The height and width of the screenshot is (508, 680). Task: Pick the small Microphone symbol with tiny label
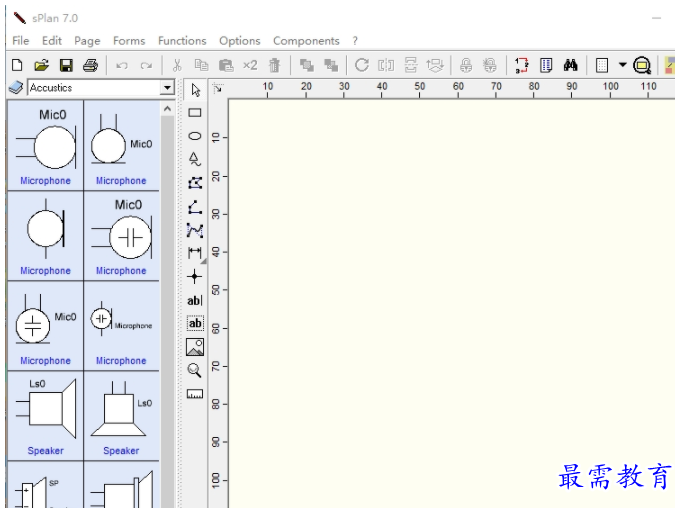tap(121, 325)
